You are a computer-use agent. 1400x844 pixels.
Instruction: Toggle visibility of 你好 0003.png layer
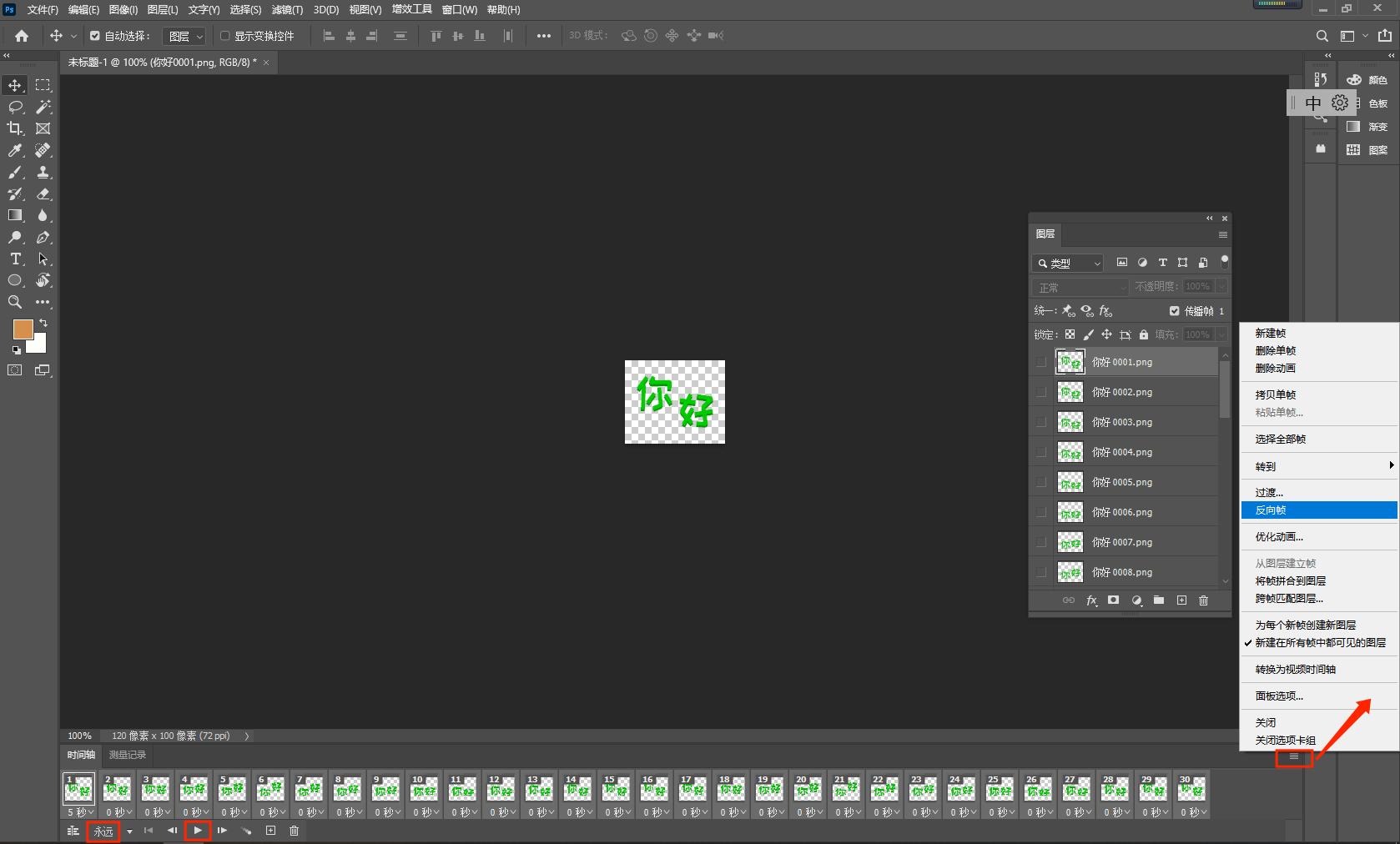(1040, 422)
